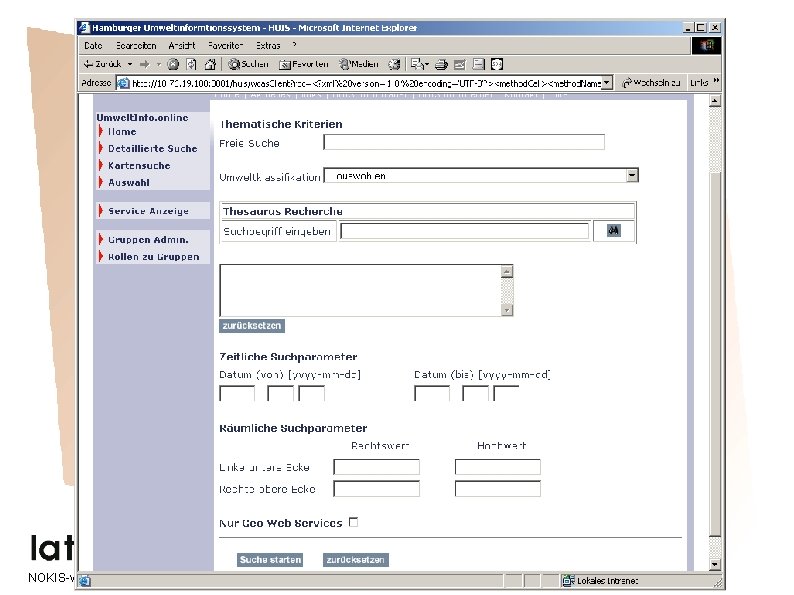The width and height of the screenshot is (794, 595).
Task: Click the Discuss toolbar icon
Action: coord(479,64)
